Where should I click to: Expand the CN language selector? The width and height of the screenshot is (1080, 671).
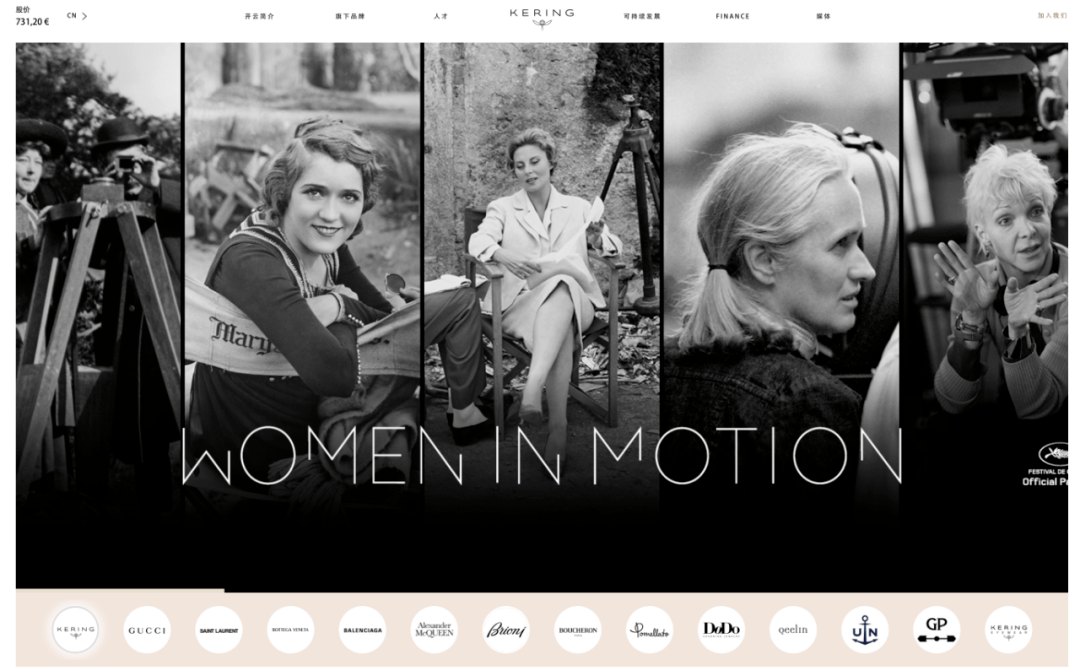pos(77,16)
